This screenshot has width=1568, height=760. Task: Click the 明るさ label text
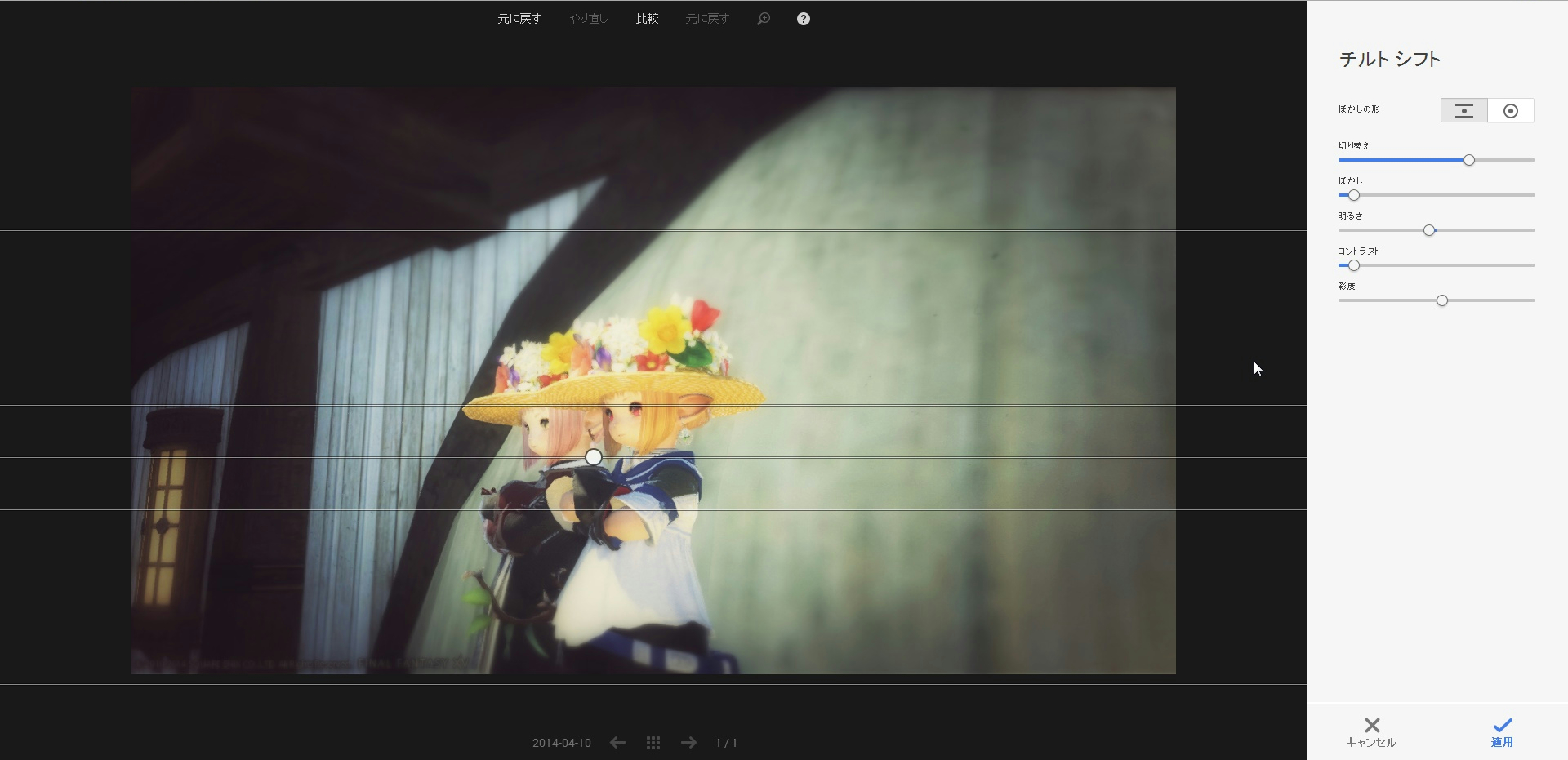(1351, 216)
